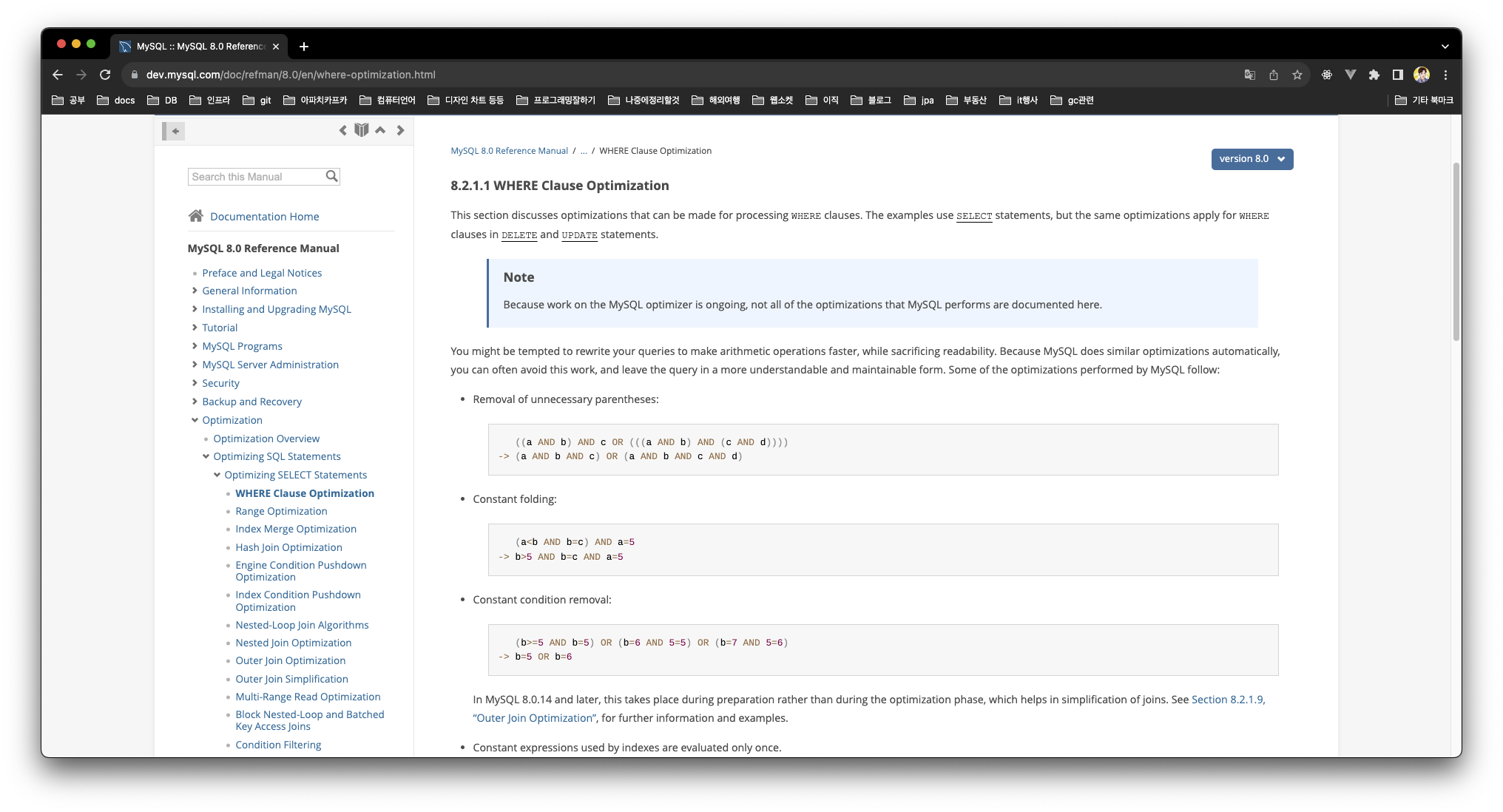Go to previous manual page arrow
This screenshot has height=812, width=1503.
tap(342, 131)
